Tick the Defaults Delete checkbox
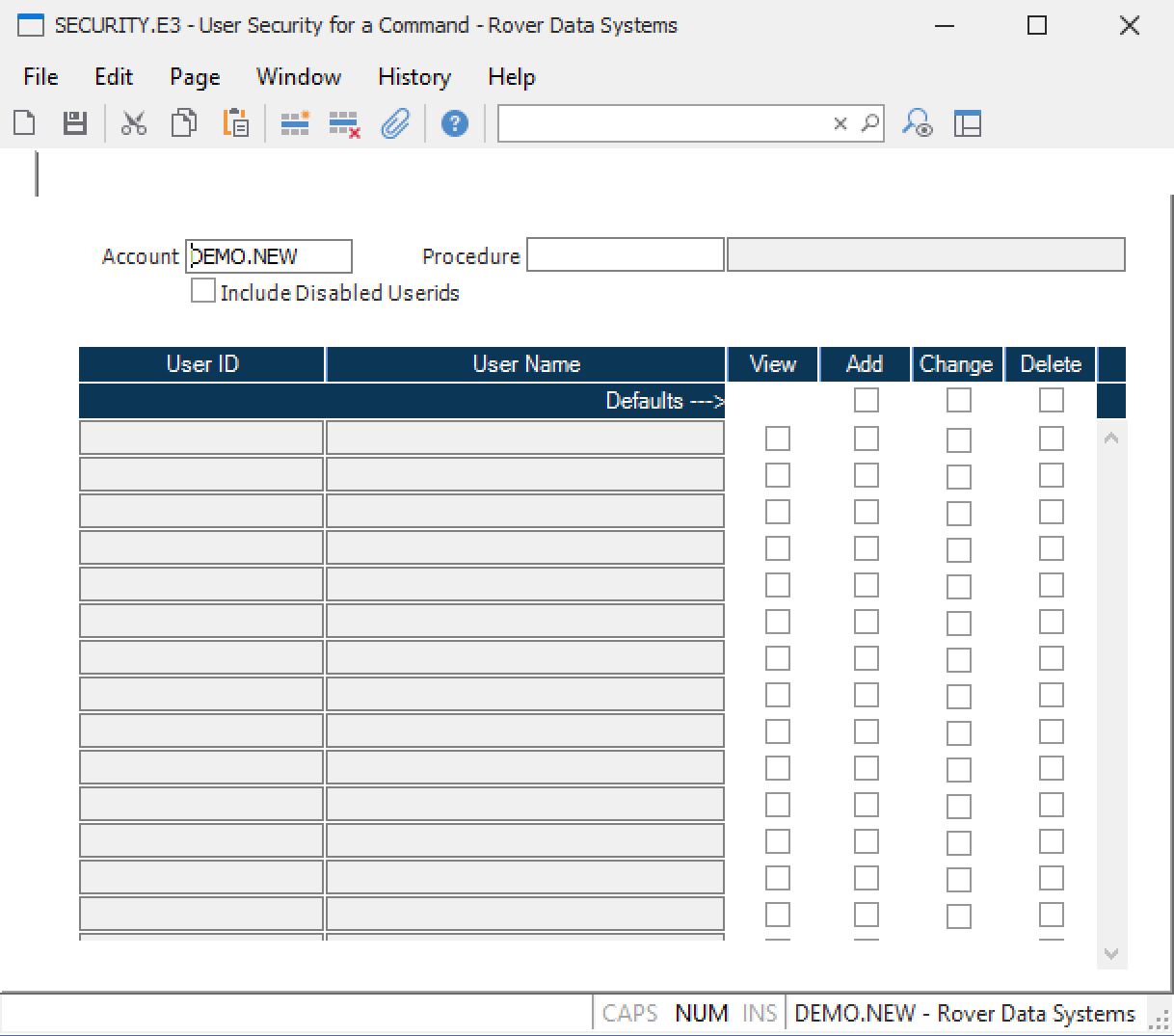The image size is (1174, 1036). (x=1051, y=400)
